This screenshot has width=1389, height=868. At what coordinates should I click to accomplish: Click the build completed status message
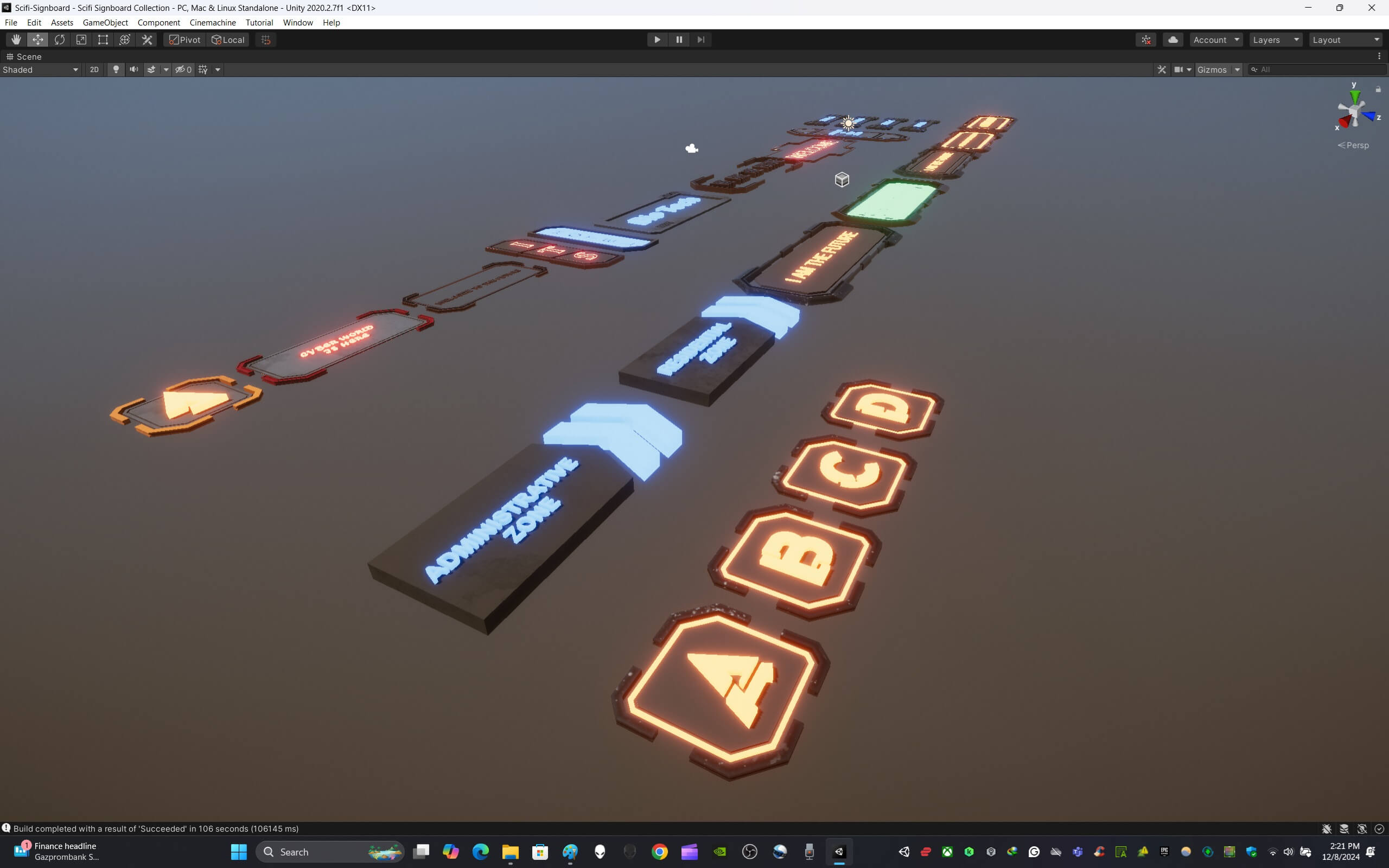tap(156, 828)
